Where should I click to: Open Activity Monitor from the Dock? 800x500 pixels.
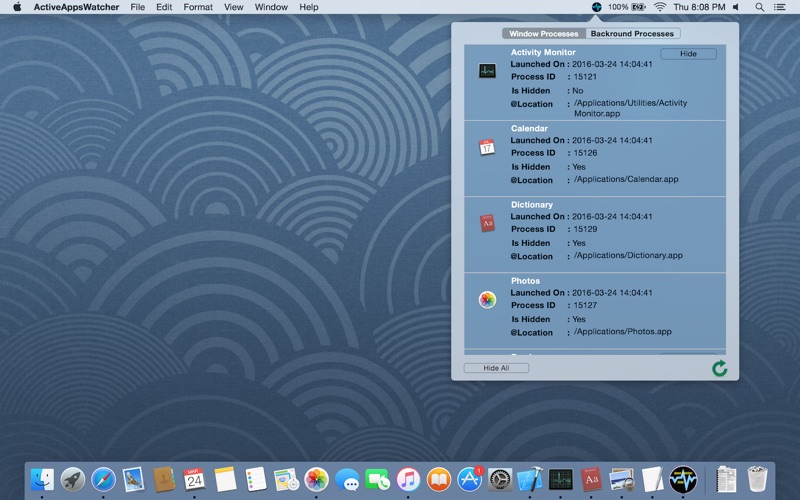[561, 480]
